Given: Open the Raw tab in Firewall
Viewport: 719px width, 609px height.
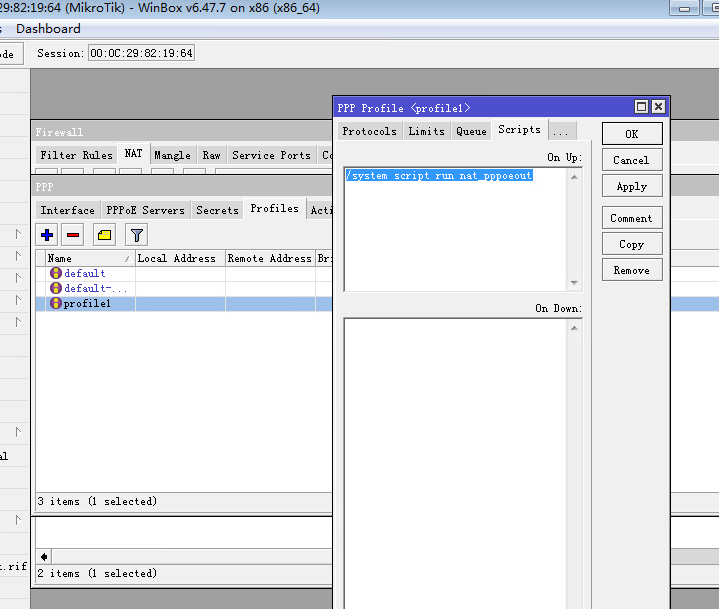Looking at the screenshot, I should (211, 155).
